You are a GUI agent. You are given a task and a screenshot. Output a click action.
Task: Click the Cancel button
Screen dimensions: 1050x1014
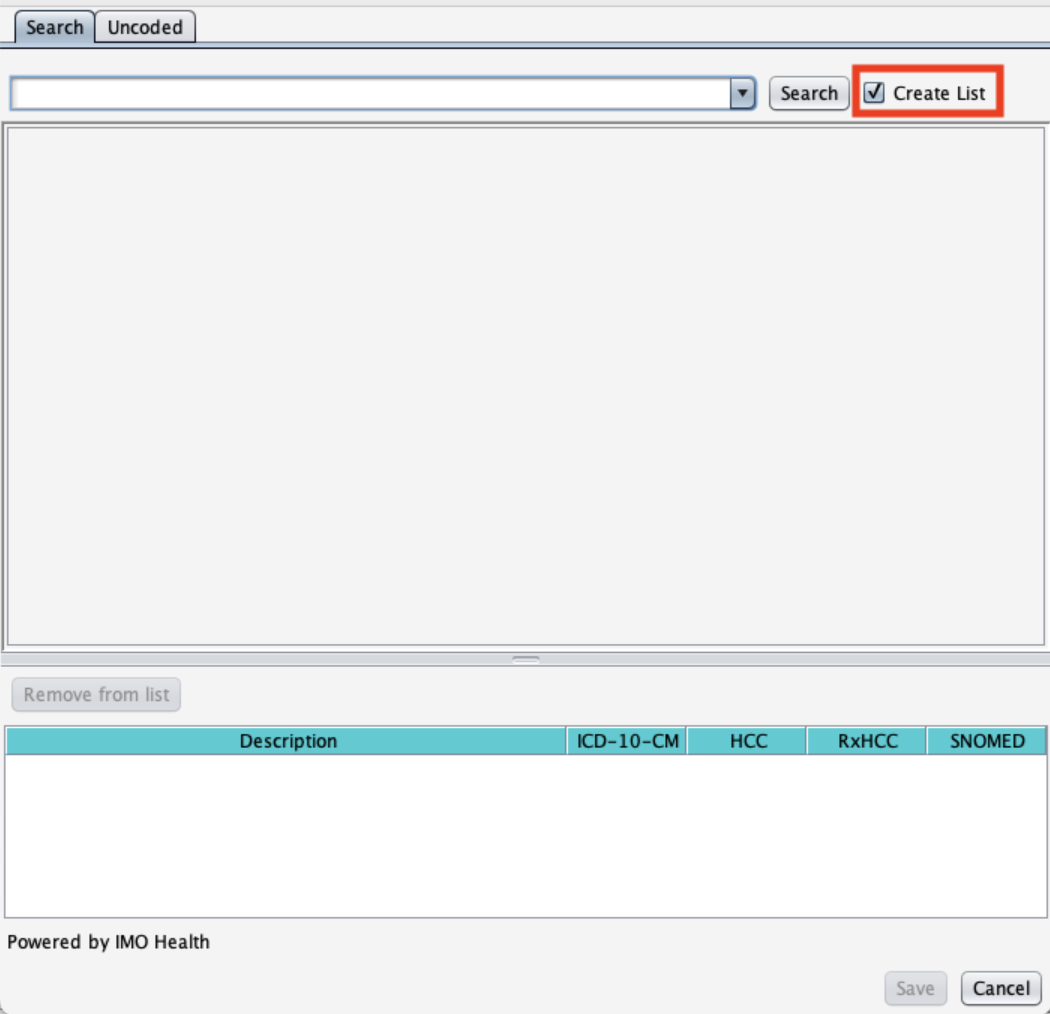click(1001, 988)
